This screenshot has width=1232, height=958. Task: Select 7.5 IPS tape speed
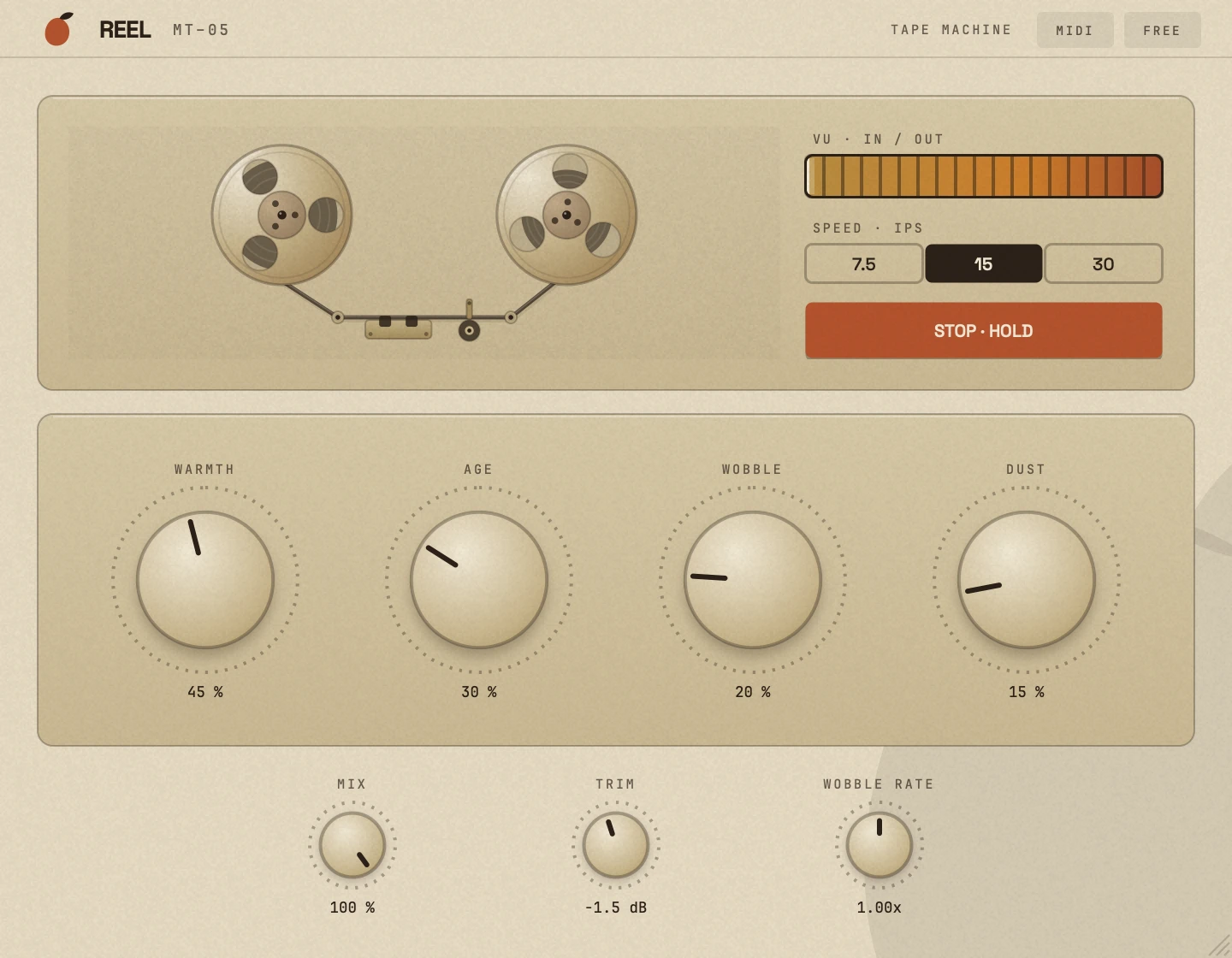(x=864, y=263)
